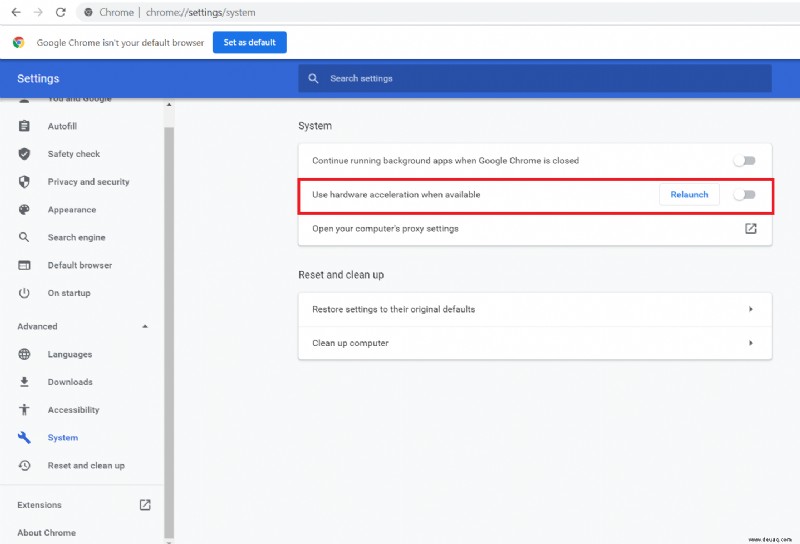Click the sidebar scroll up arrow
The width and height of the screenshot is (800, 544).
(x=169, y=105)
